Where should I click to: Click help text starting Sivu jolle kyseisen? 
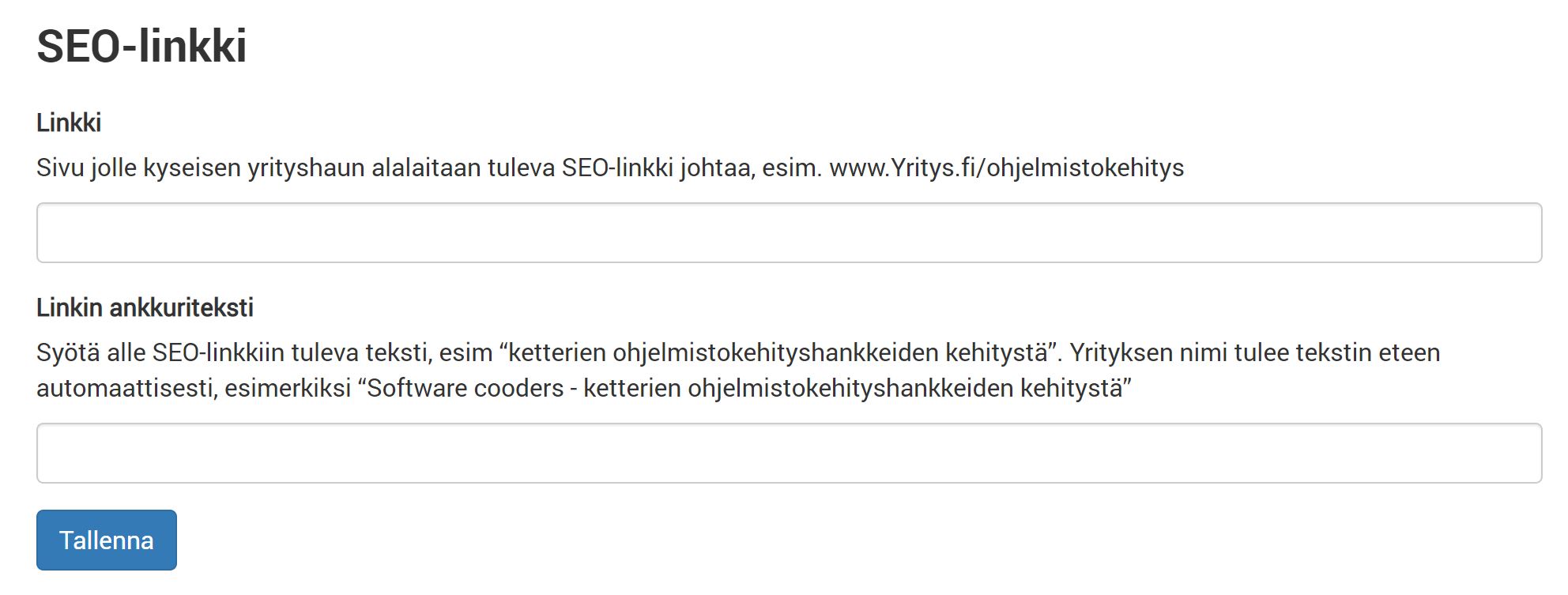pyautogui.click(x=610, y=168)
